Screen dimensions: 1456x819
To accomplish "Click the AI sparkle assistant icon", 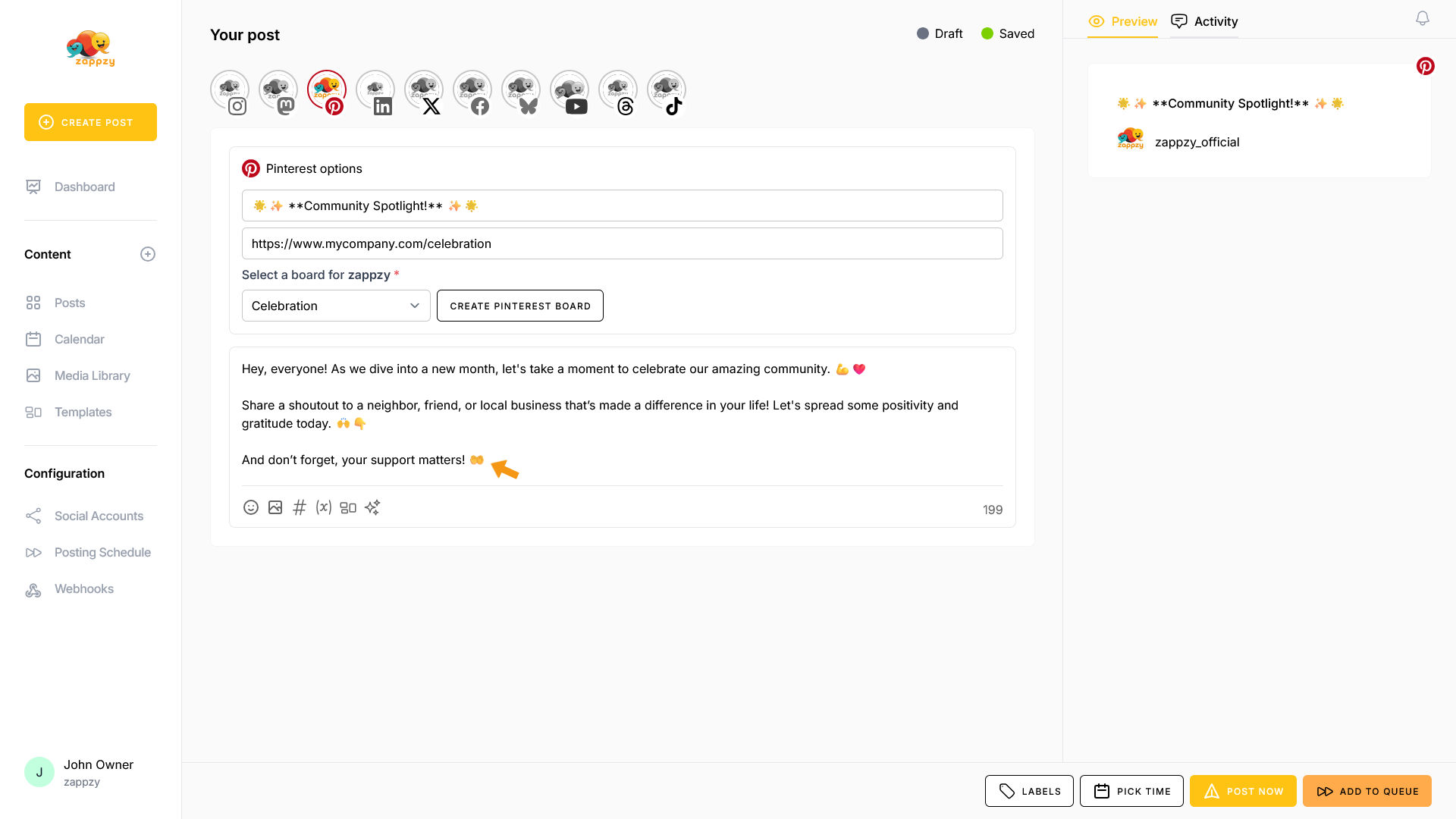I will tap(372, 507).
